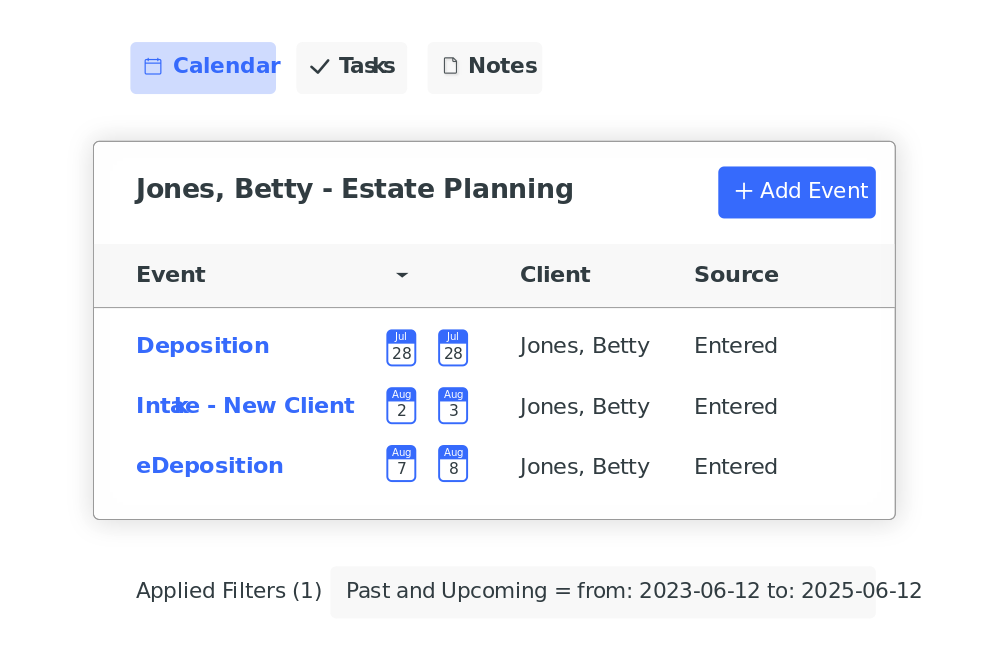Open the Intake - New Client event
The height and width of the screenshot is (665, 982).
(x=245, y=406)
